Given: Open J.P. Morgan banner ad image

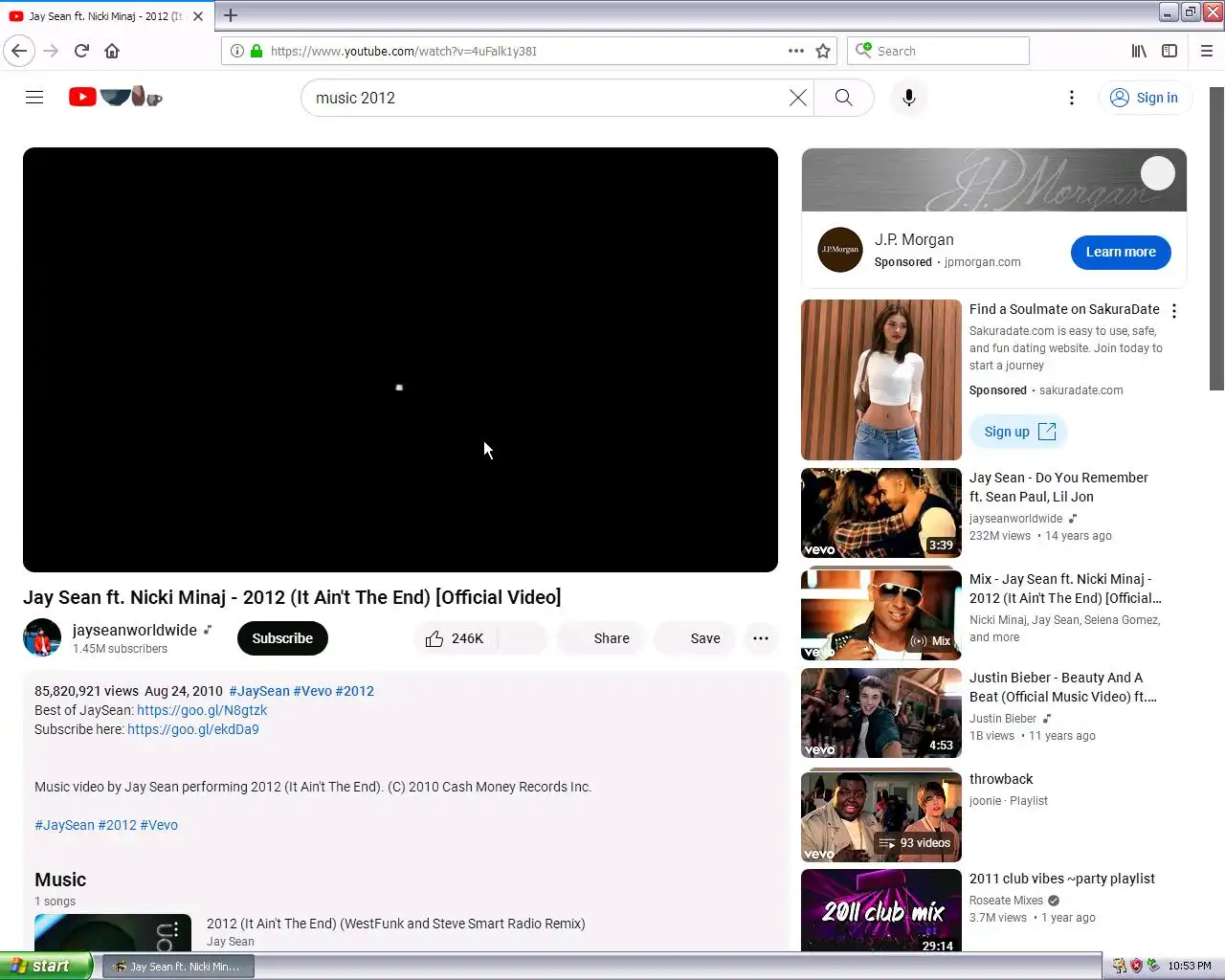Looking at the screenshot, I should point(994,180).
